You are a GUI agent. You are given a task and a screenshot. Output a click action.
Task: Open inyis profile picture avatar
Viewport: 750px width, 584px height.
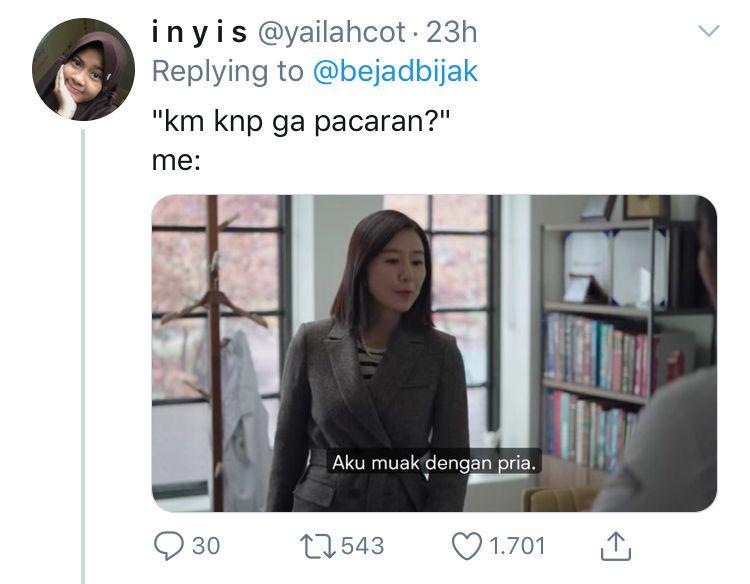click(83, 69)
